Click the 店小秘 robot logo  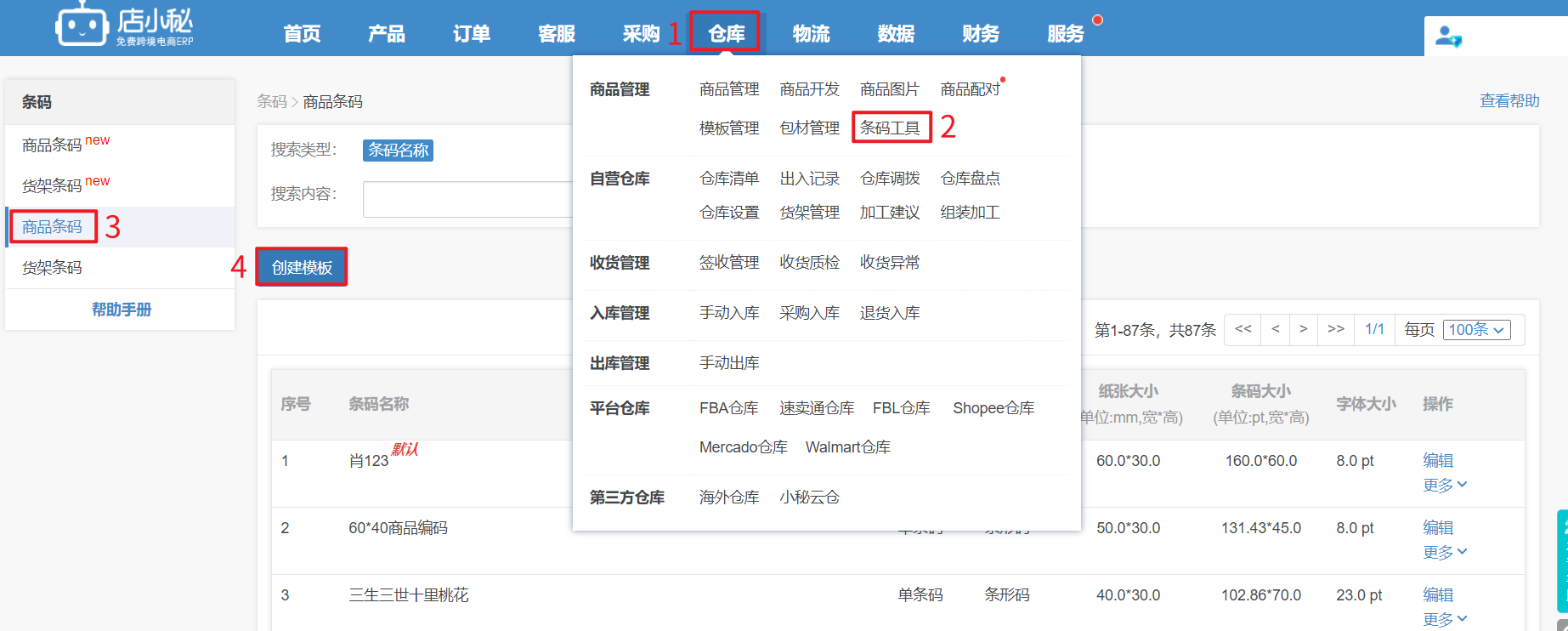[x=82, y=26]
